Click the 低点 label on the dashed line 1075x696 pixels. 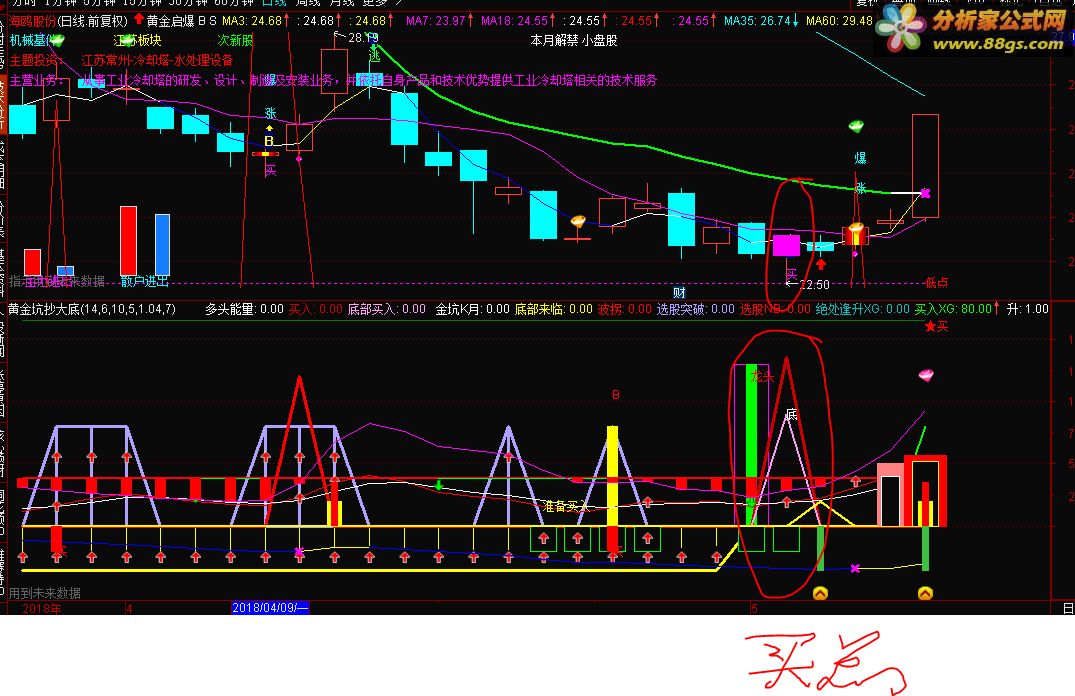pos(936,282)
